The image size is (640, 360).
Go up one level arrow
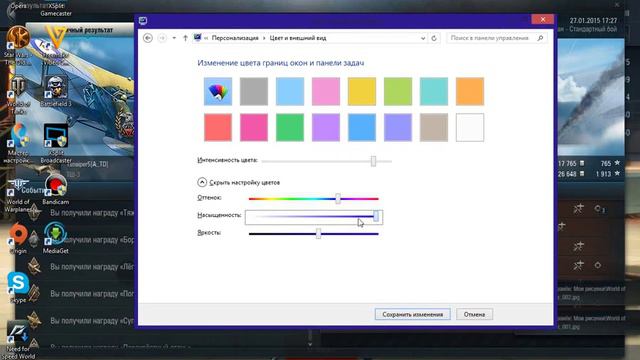(x=185, y=38)
